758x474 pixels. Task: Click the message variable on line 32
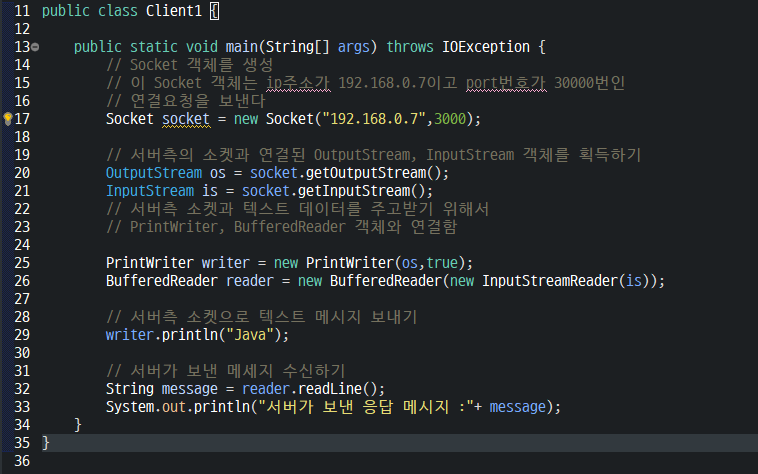click(190, 389)
